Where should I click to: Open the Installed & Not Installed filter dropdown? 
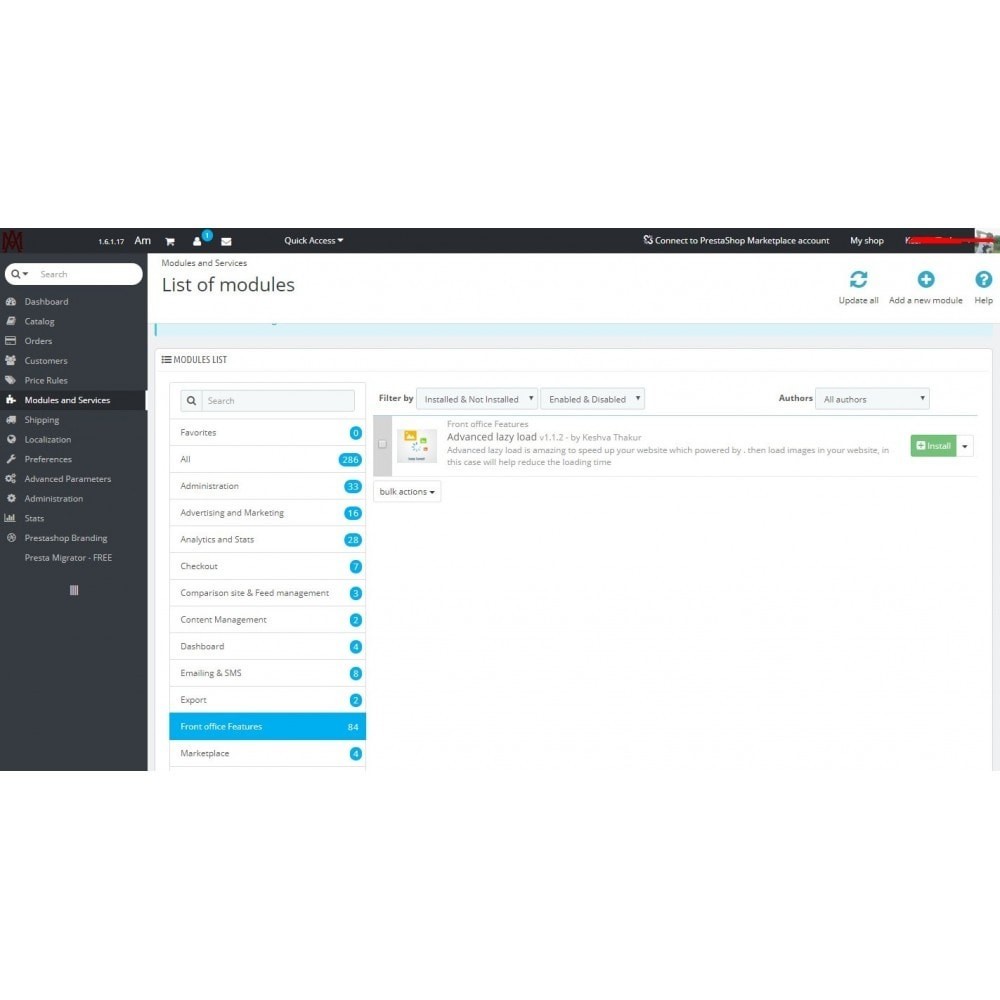point(477,399)
